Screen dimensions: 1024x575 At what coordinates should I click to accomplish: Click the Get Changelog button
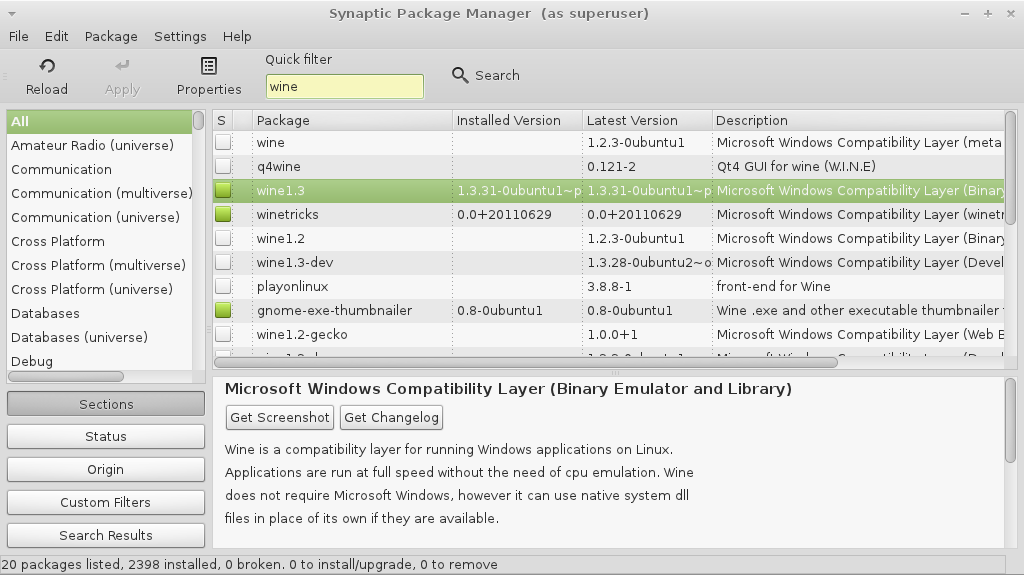(x=391, y=418)
